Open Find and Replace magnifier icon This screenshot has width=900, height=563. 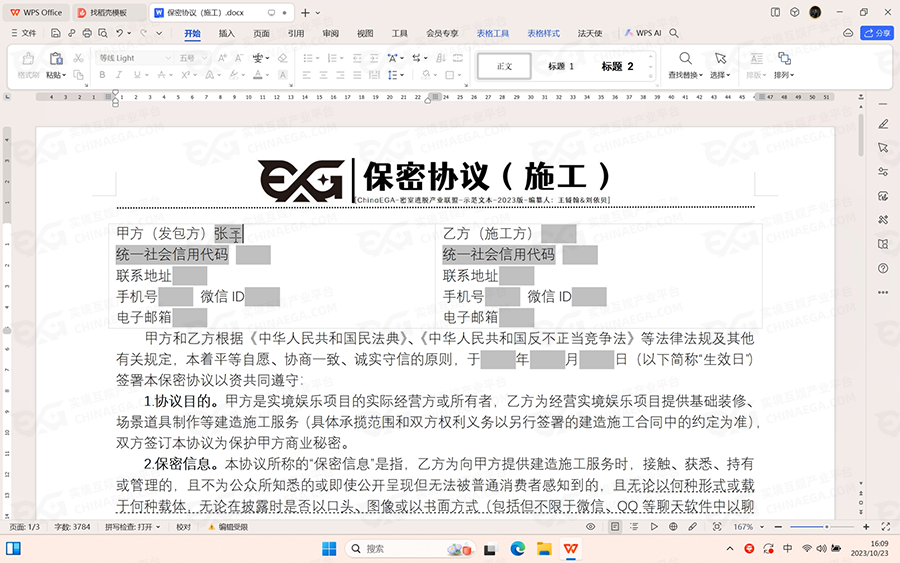pyautogui.click(x=685, y=59)
